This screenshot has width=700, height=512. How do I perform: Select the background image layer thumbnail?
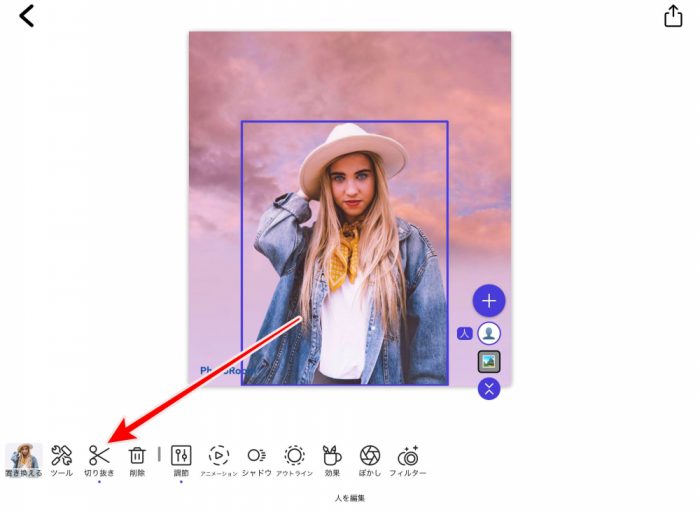click(x=489, y=362)
